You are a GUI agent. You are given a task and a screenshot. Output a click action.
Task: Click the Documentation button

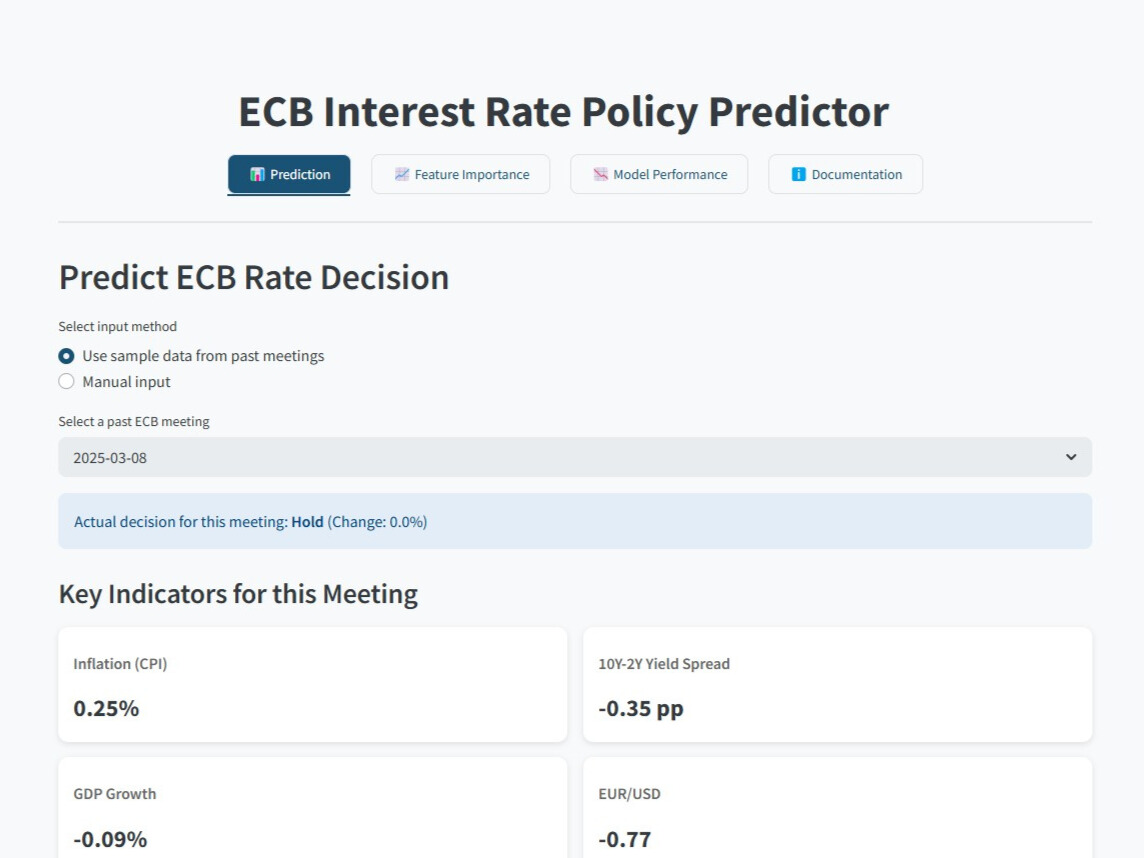tap(845, 174)
